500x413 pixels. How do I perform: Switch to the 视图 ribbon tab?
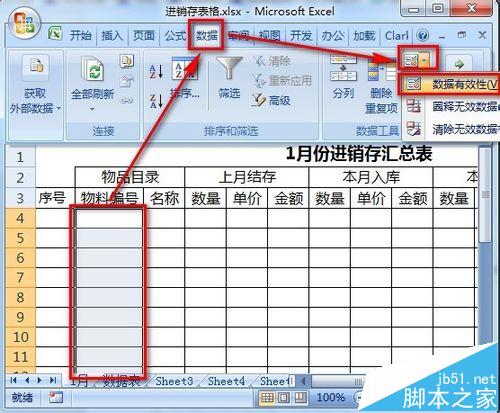(x=269, y=35)
